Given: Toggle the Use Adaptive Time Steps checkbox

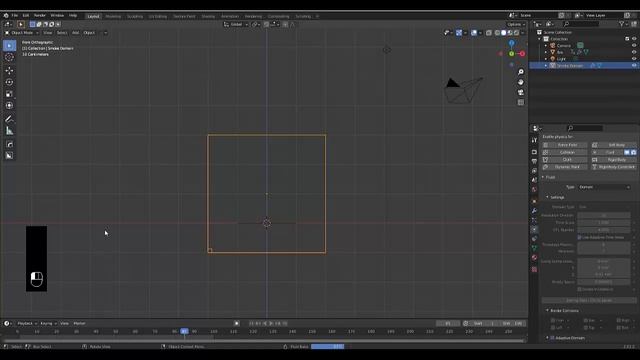Looking at the screenshot, I should pyautogui.click(x=579, y=237).
